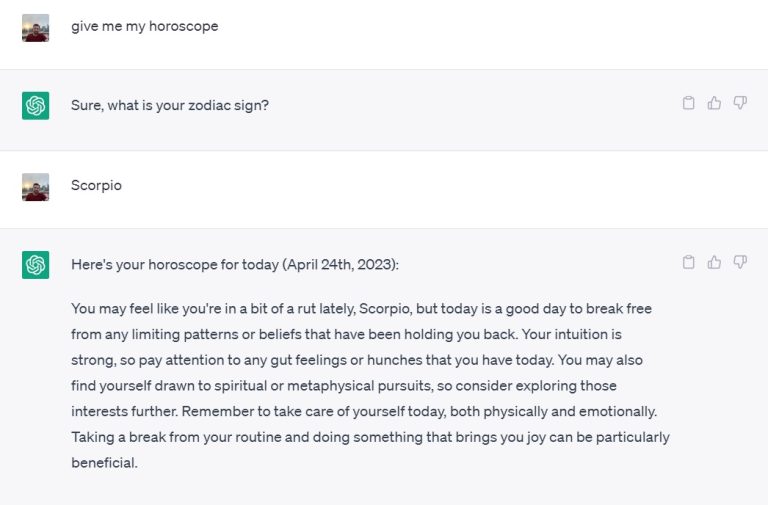This screenshot has width=768, height=505.
Task: Click the line starting 'Taking a break from'
Action: (370, 437)
